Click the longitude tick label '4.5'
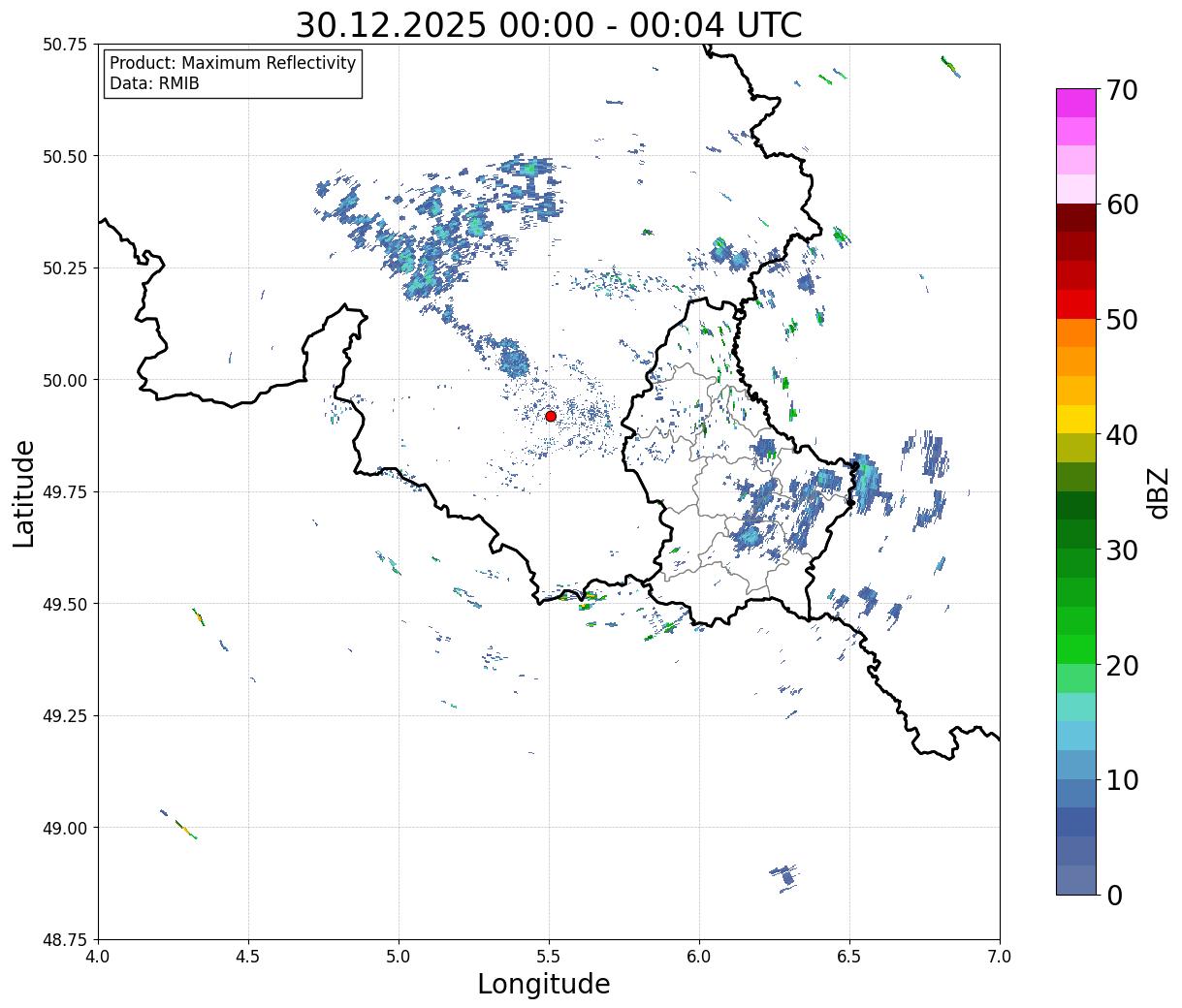 point(248,957)
